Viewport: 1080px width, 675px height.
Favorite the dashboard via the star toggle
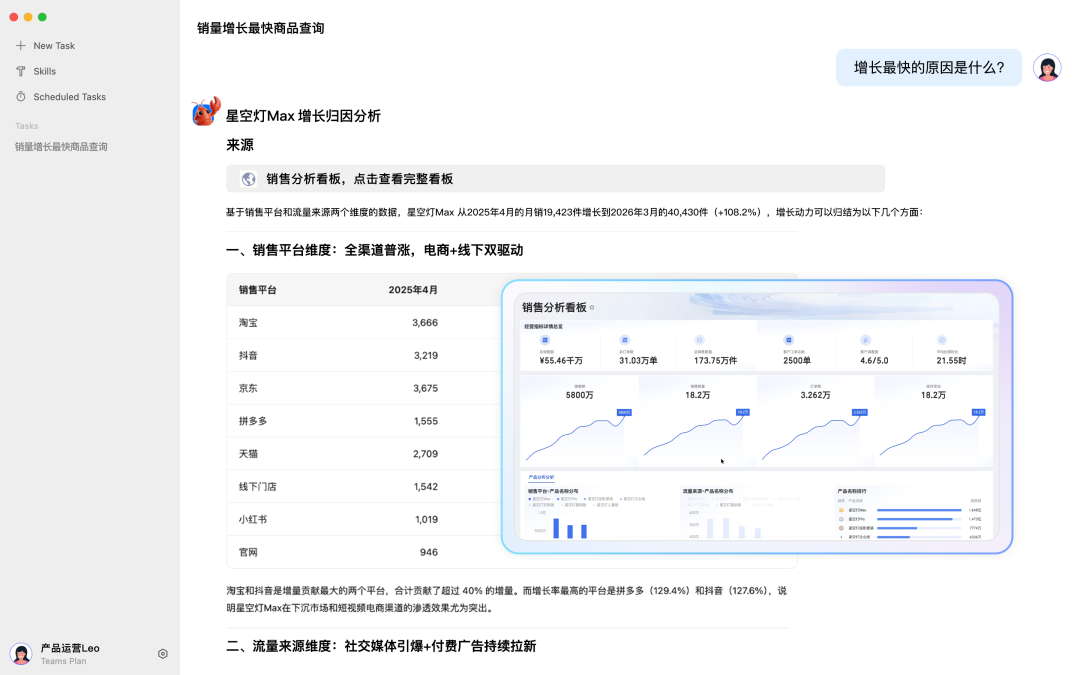pos(592,305)
